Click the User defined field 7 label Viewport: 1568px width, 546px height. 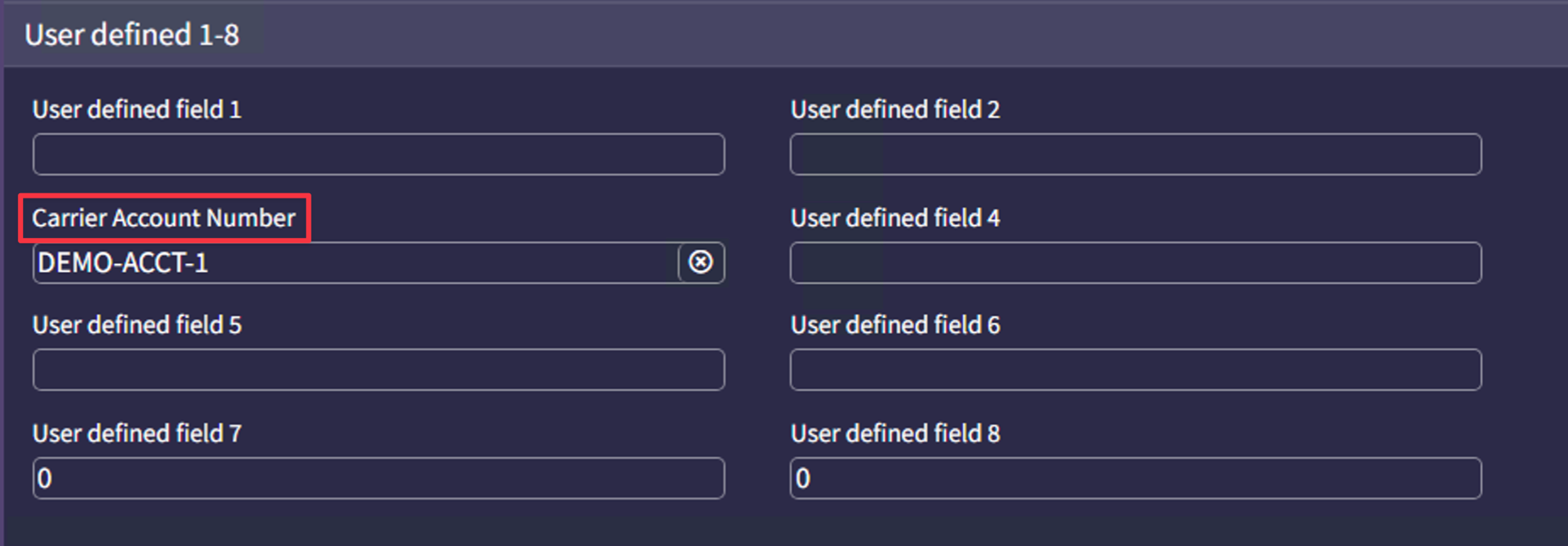tap(136, 433)
